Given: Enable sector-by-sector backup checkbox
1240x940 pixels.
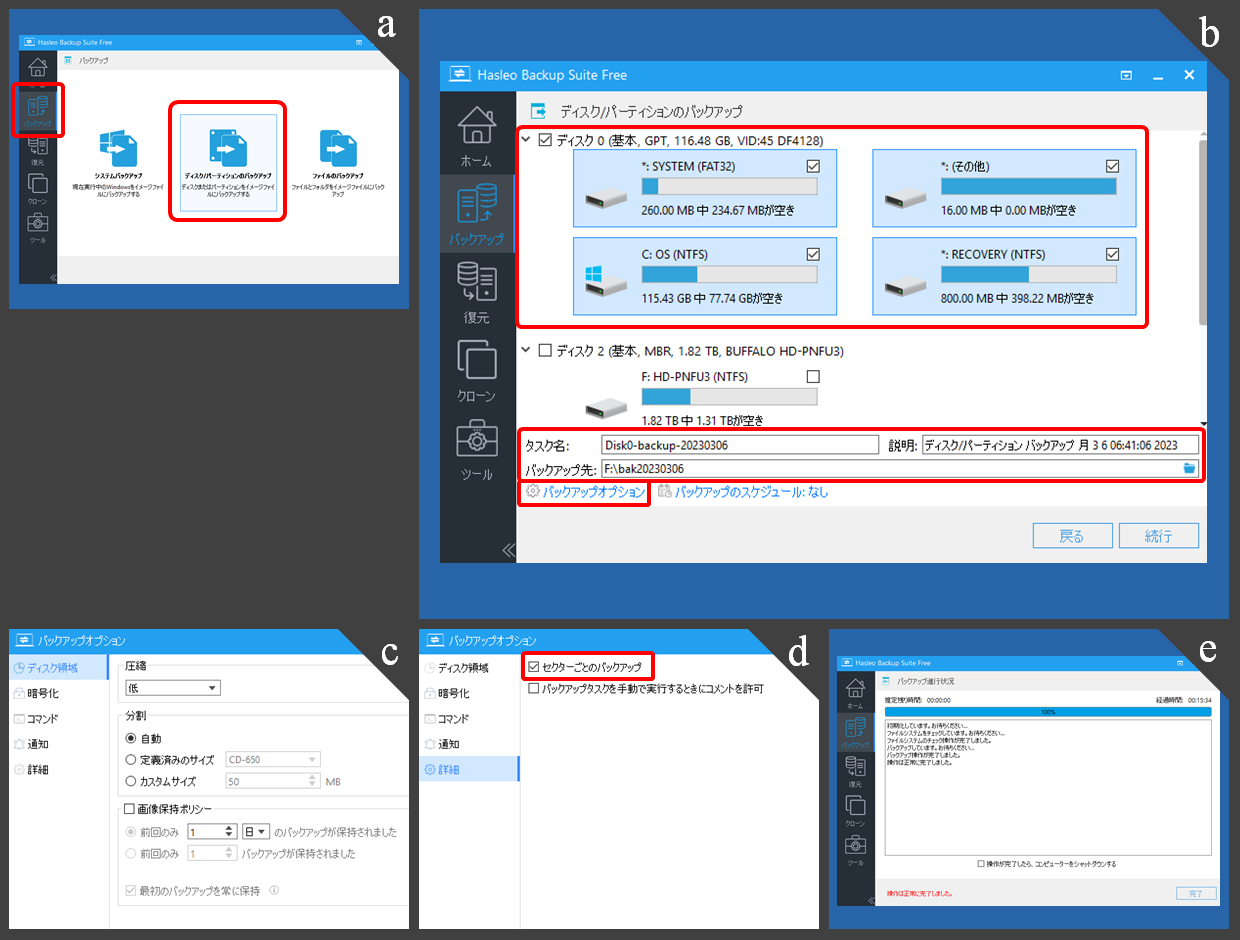Looking at the screenshot, I should point(534,666).
